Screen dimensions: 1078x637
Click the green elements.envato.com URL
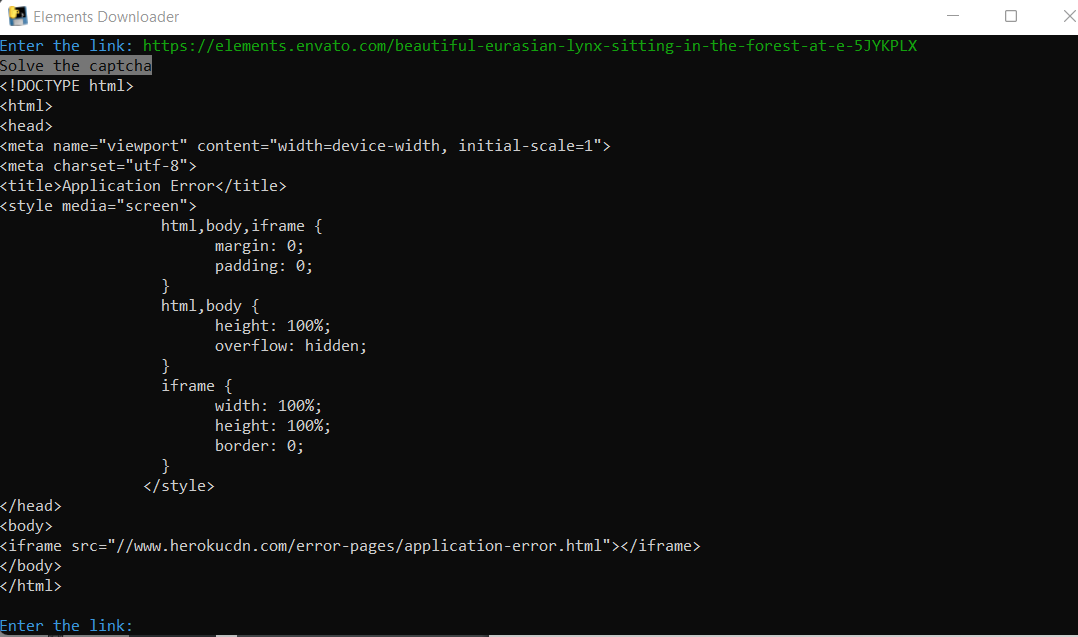[x=530, y=46]
